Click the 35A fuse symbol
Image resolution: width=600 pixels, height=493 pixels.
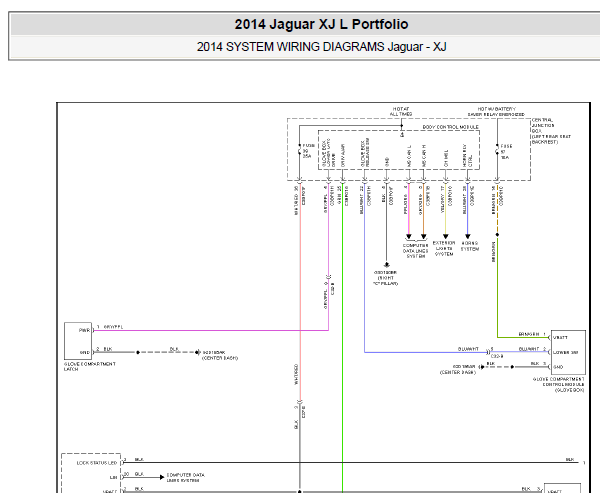(300, 151)
